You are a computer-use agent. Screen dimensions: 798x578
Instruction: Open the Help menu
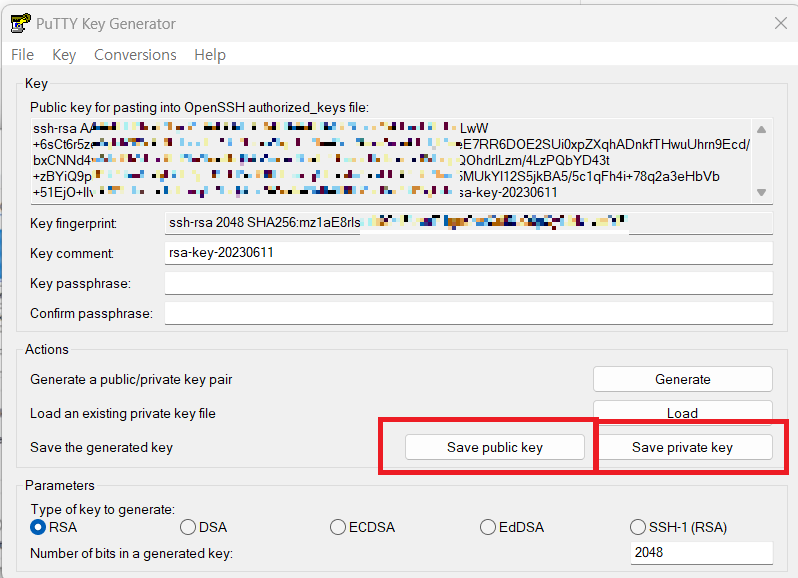(x=210, y=54)
